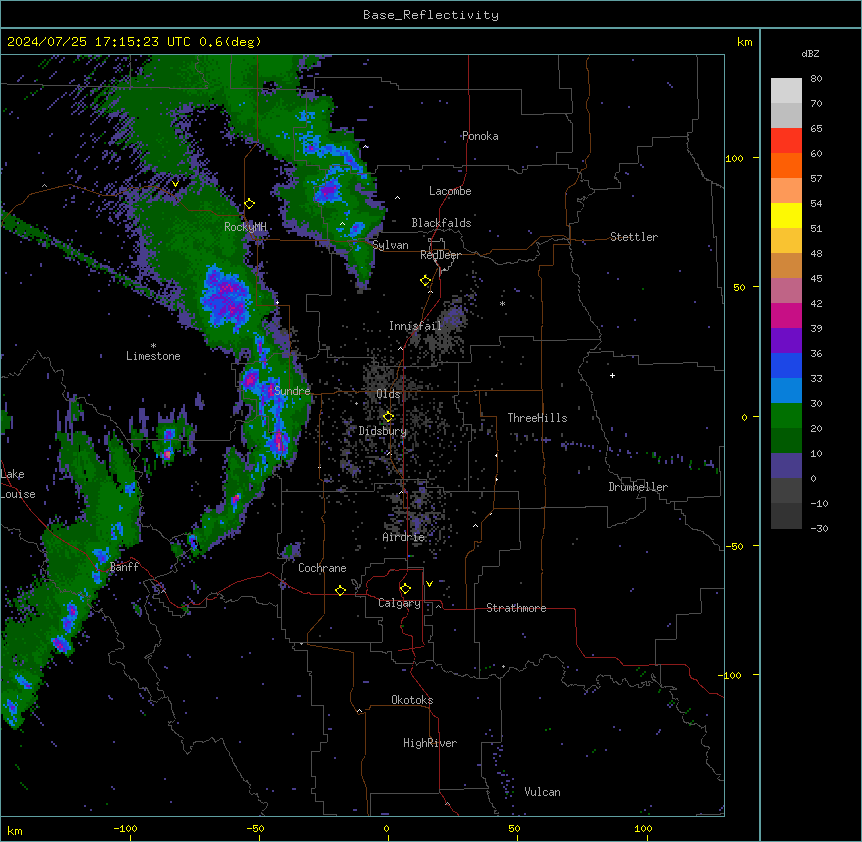Click the Vulcan label
Image resolution: width=862 pixels, height=842 pixels.
click(542, 792)
